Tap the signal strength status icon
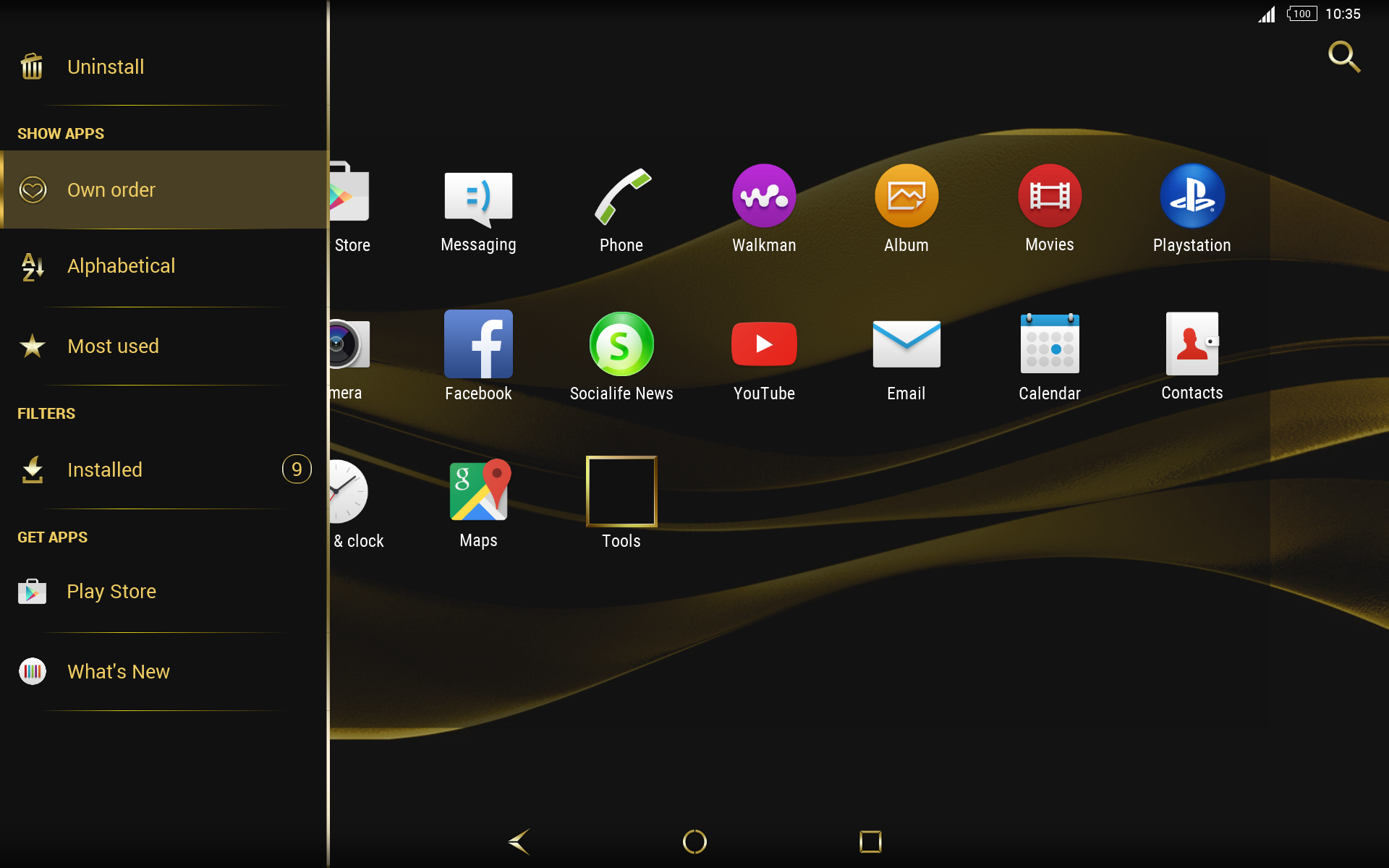This screenshot has width=1389, height=868. pos(1267,14)
